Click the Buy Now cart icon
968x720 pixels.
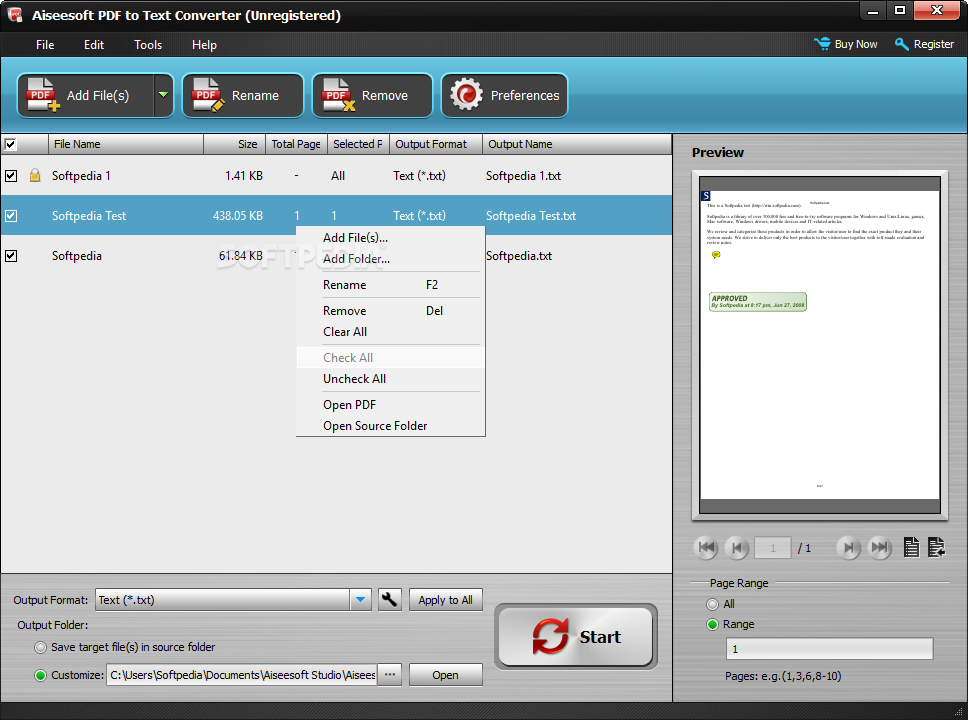[x=822, y=44]
